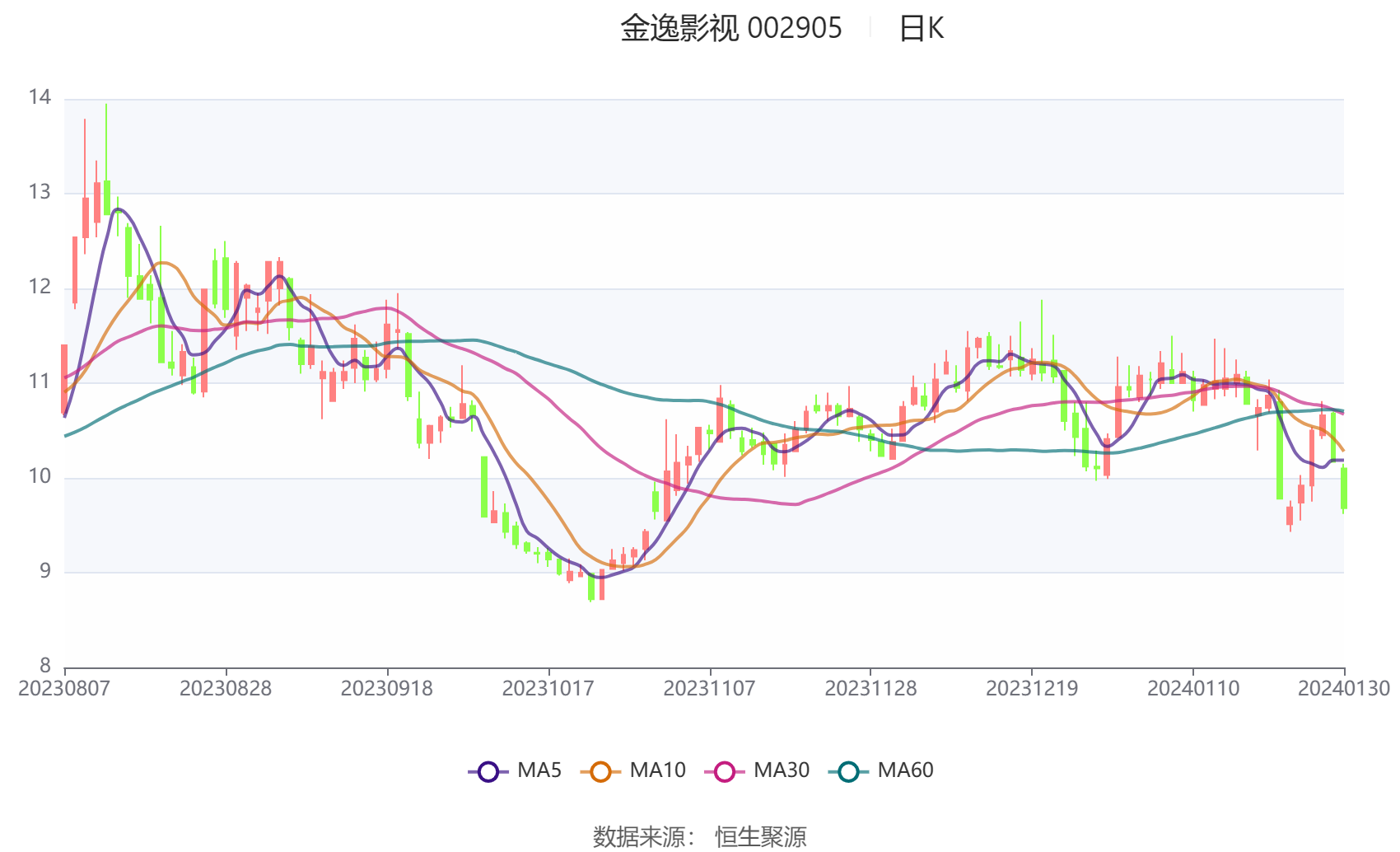Toggle the MA10 series in the legend
This screenshot has width=1400, height=852.
point(633,770)
